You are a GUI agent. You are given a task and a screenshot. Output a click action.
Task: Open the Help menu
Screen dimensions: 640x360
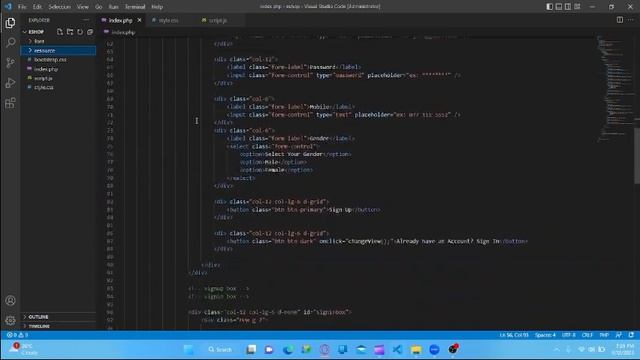pos(157,7)
